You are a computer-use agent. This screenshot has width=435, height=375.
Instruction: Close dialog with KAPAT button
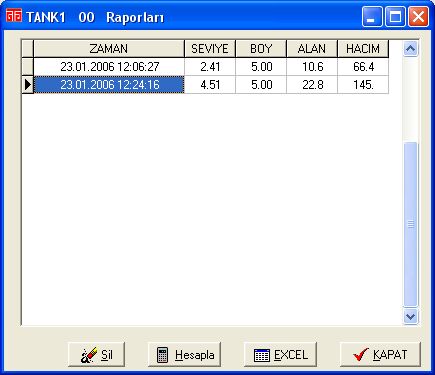[x=380, y=354]
